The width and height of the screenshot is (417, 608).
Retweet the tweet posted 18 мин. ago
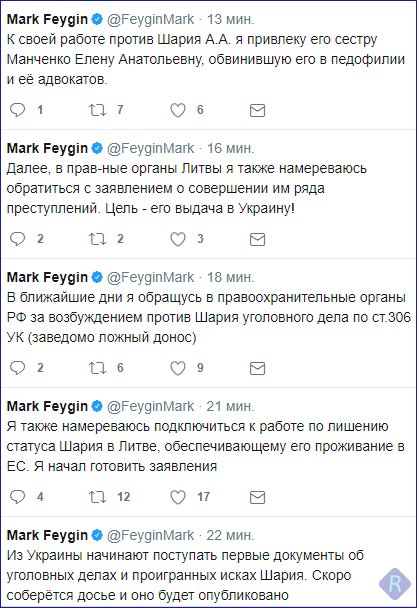click(97, 368)
